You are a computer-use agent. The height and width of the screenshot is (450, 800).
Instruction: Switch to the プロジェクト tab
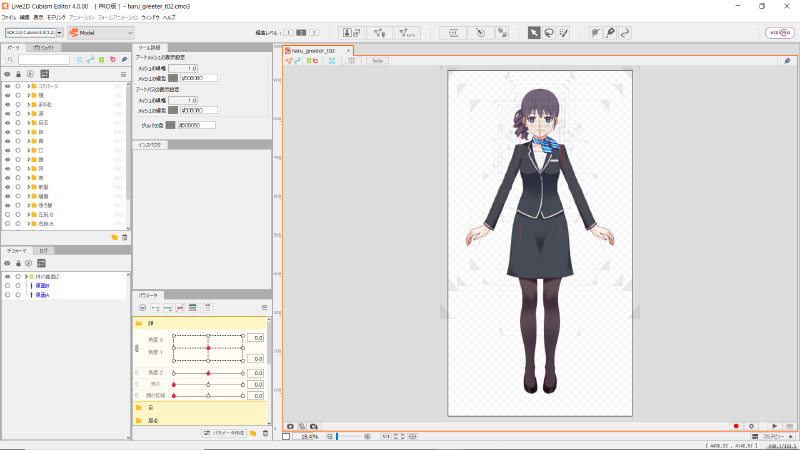click(x=44, y=47)
